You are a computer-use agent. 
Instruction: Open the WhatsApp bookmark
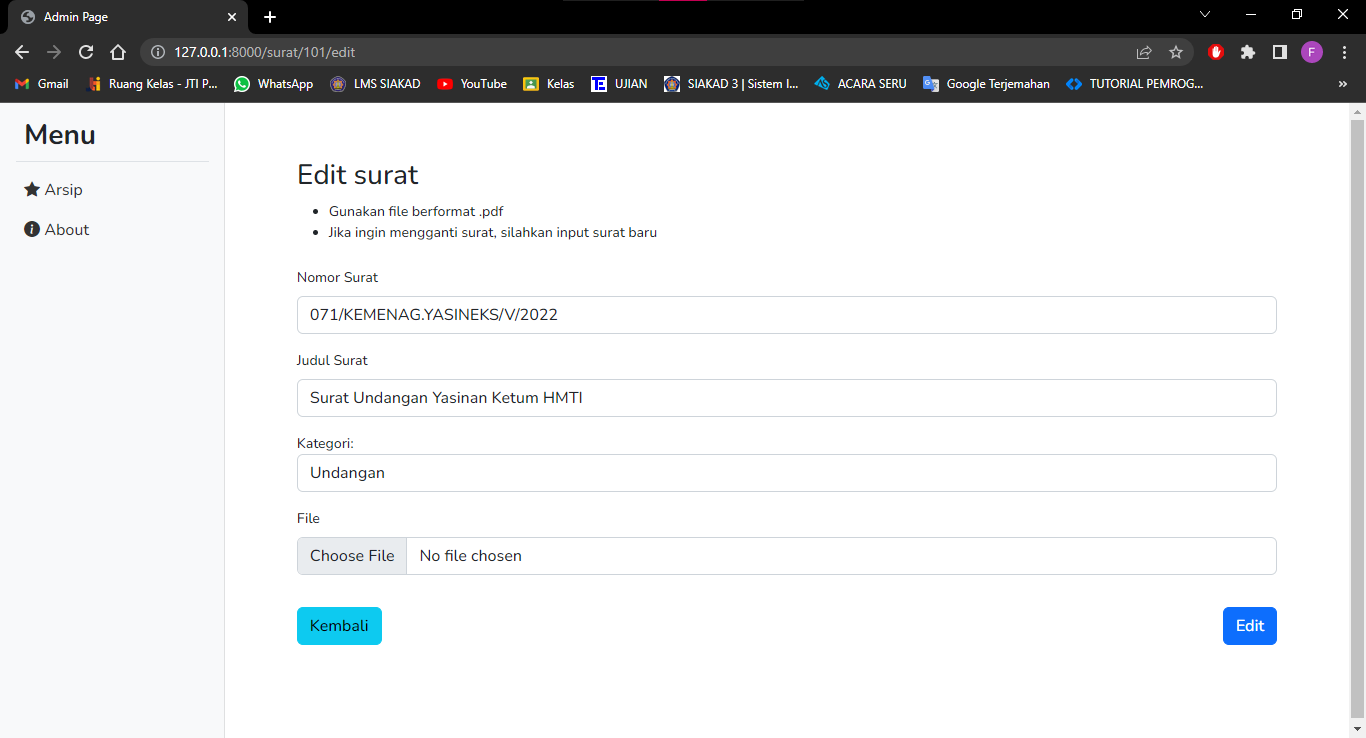point(272,84)
